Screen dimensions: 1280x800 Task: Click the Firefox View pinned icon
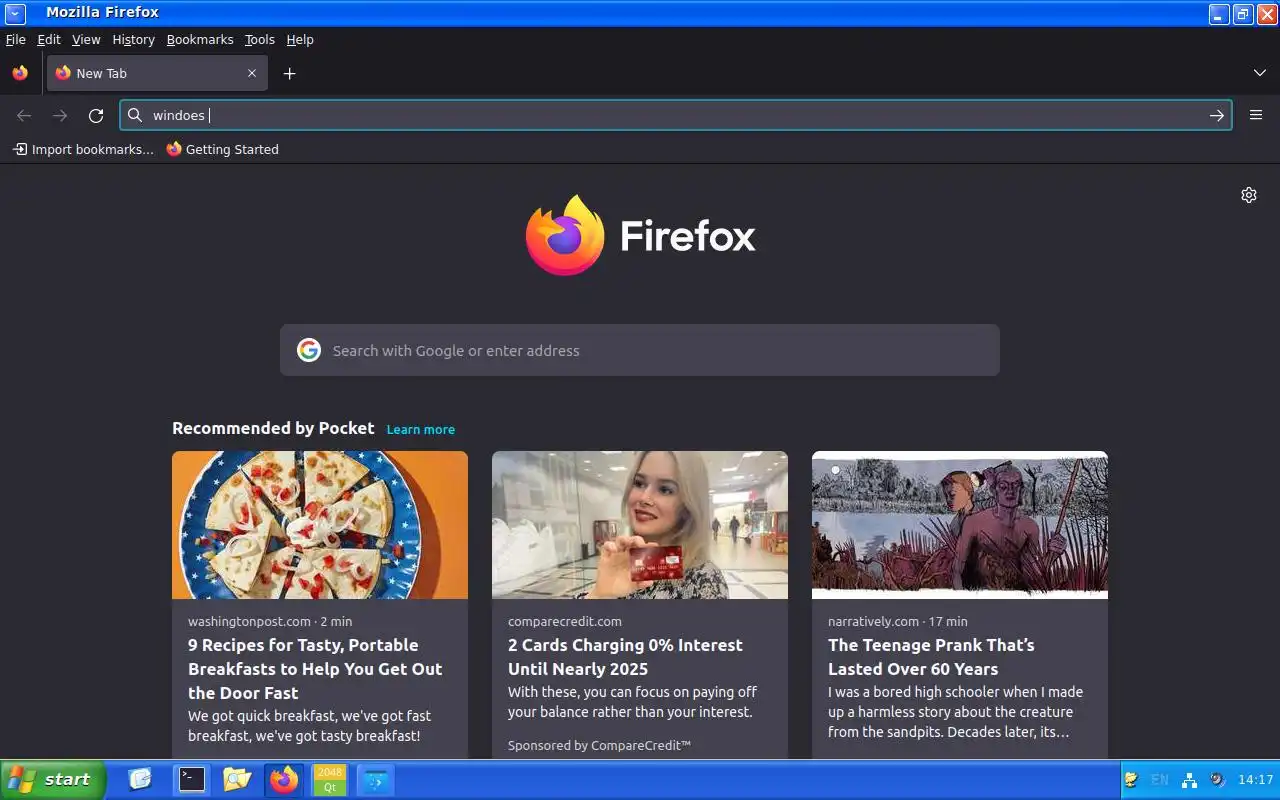(x=20, y=73)
